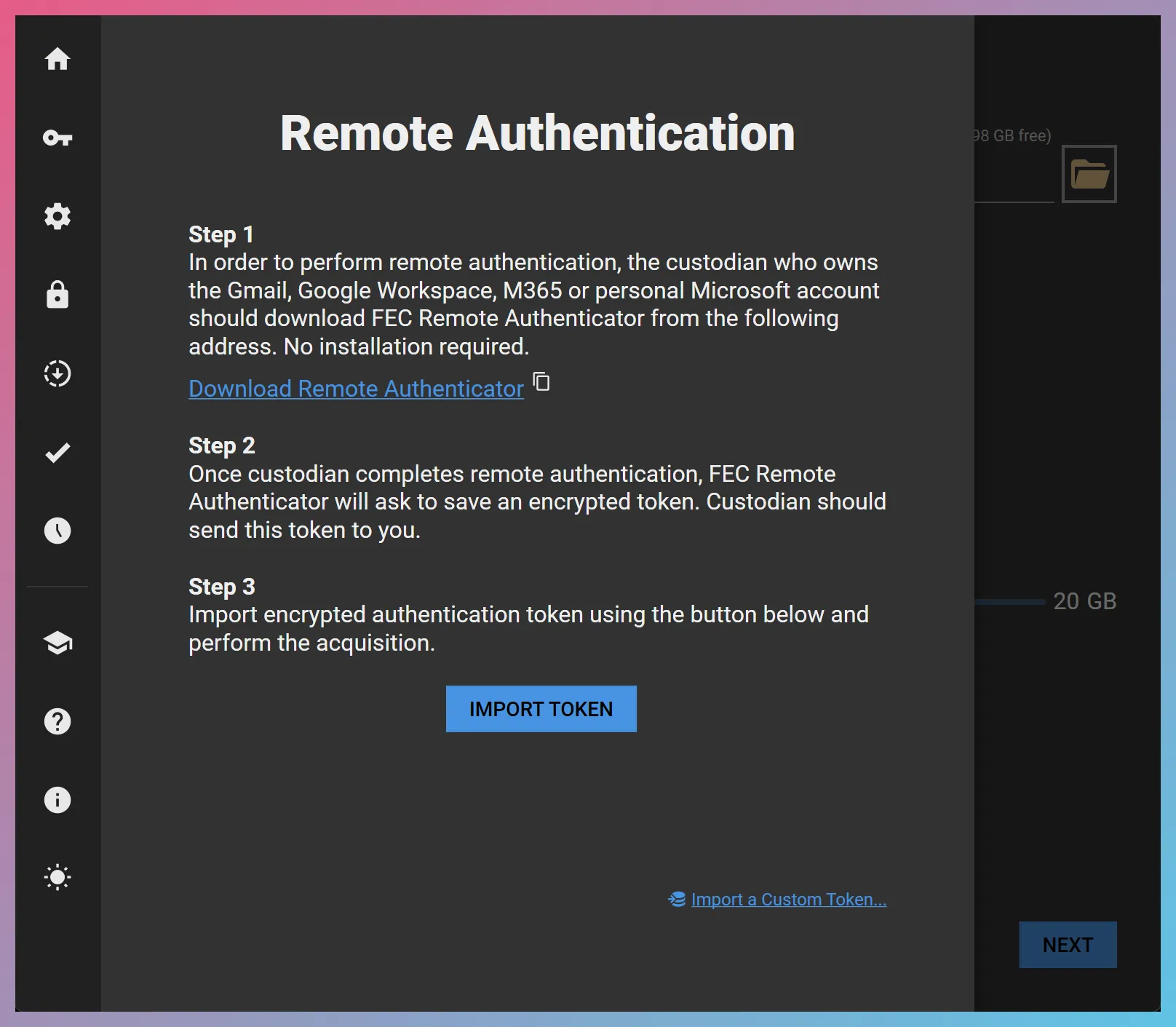Image resolution: width=1176 pixels, height=1027 pixels.
Task: Click the Info icon in sidebar
Action: 57,800
